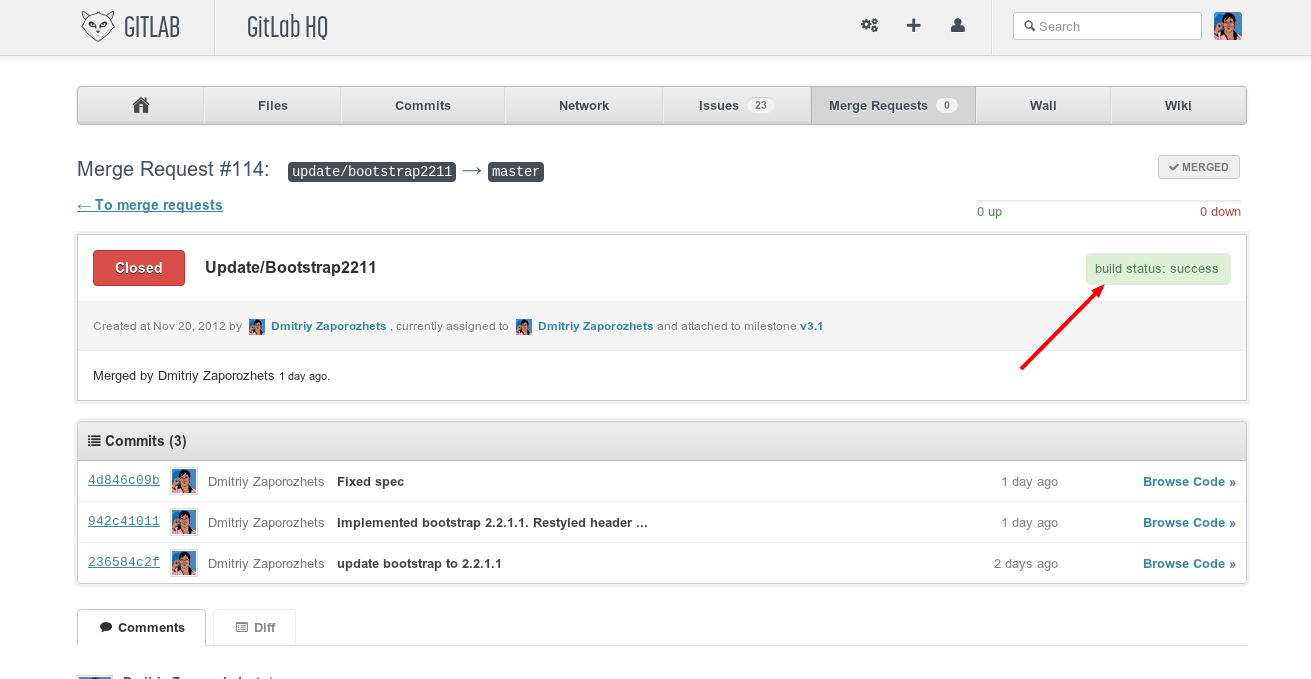Open the admin area gears icon
This screenshot has height=679, width=1311.
(x=869, y=26)
